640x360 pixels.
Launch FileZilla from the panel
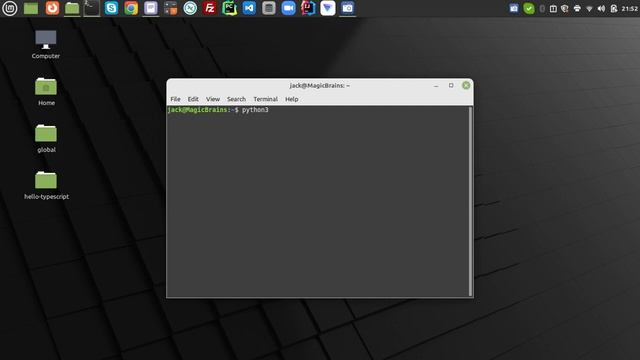(210, 8)
